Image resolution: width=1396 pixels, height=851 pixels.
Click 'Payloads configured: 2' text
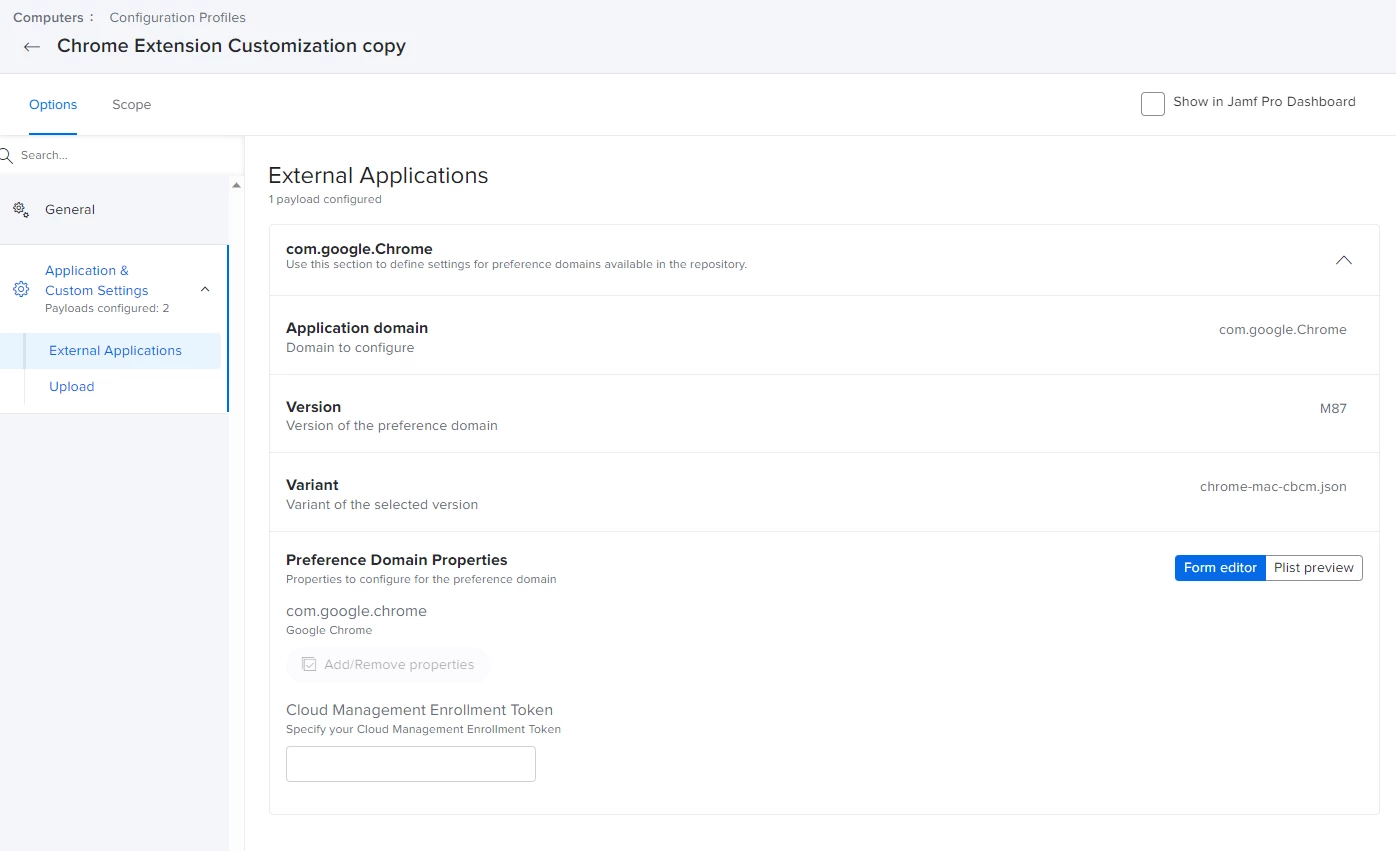pos(107,308)
